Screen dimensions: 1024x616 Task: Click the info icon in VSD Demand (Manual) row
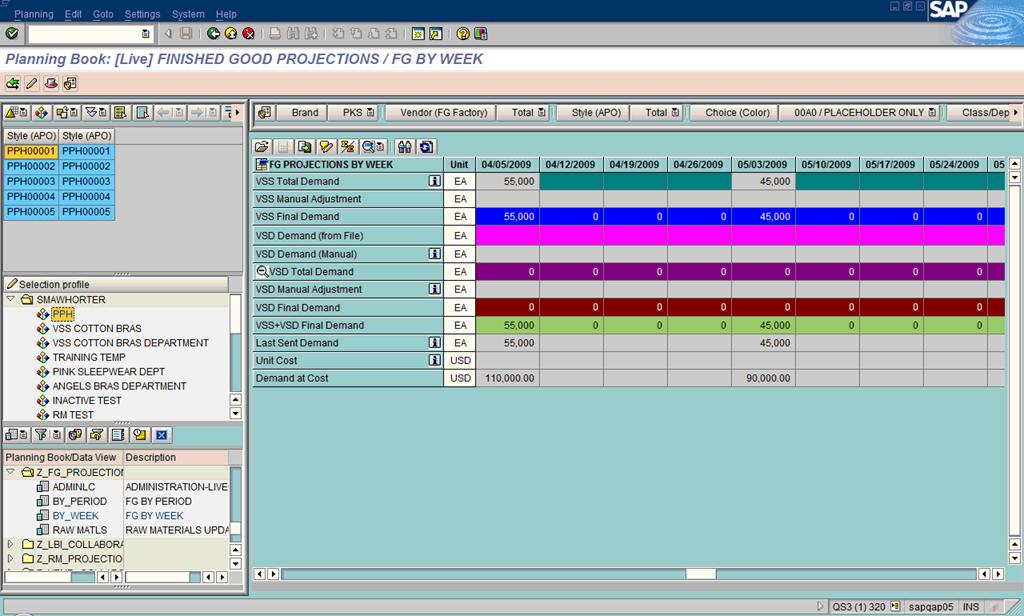point(434,253)
